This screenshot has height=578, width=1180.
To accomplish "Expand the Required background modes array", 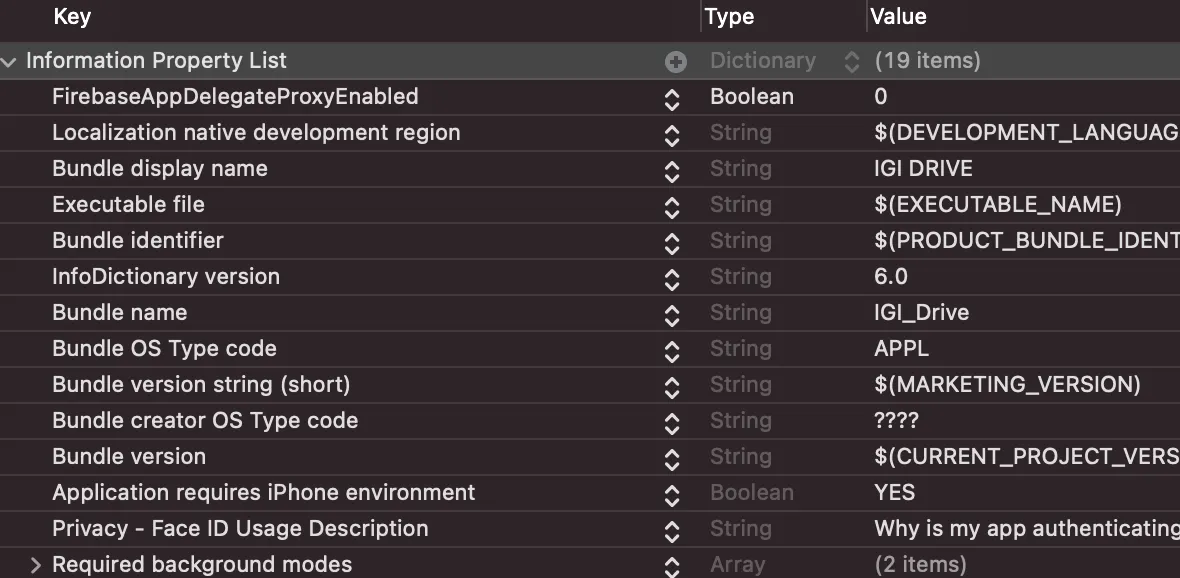I will coord(36,566).
